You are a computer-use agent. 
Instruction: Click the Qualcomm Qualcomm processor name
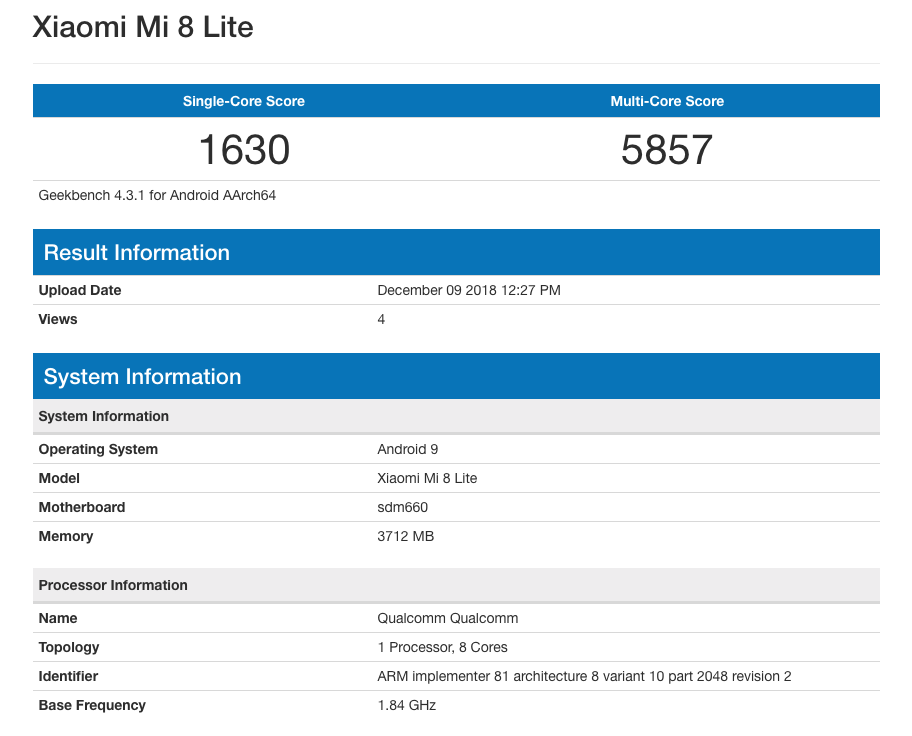[x=447, y=618]
